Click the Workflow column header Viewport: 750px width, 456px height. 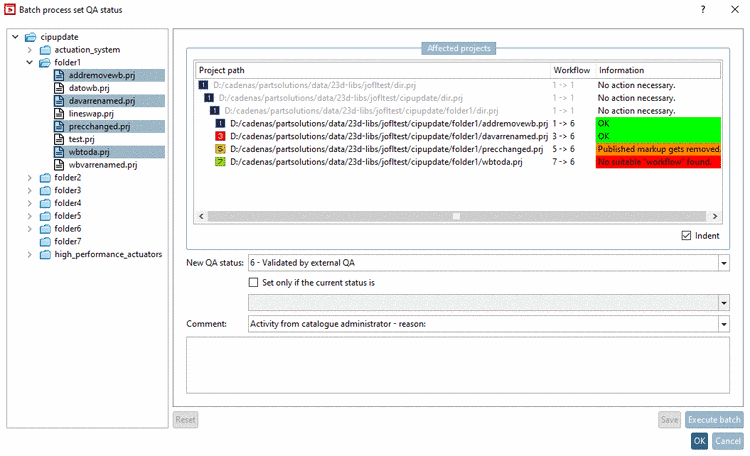tap(572, 70)
